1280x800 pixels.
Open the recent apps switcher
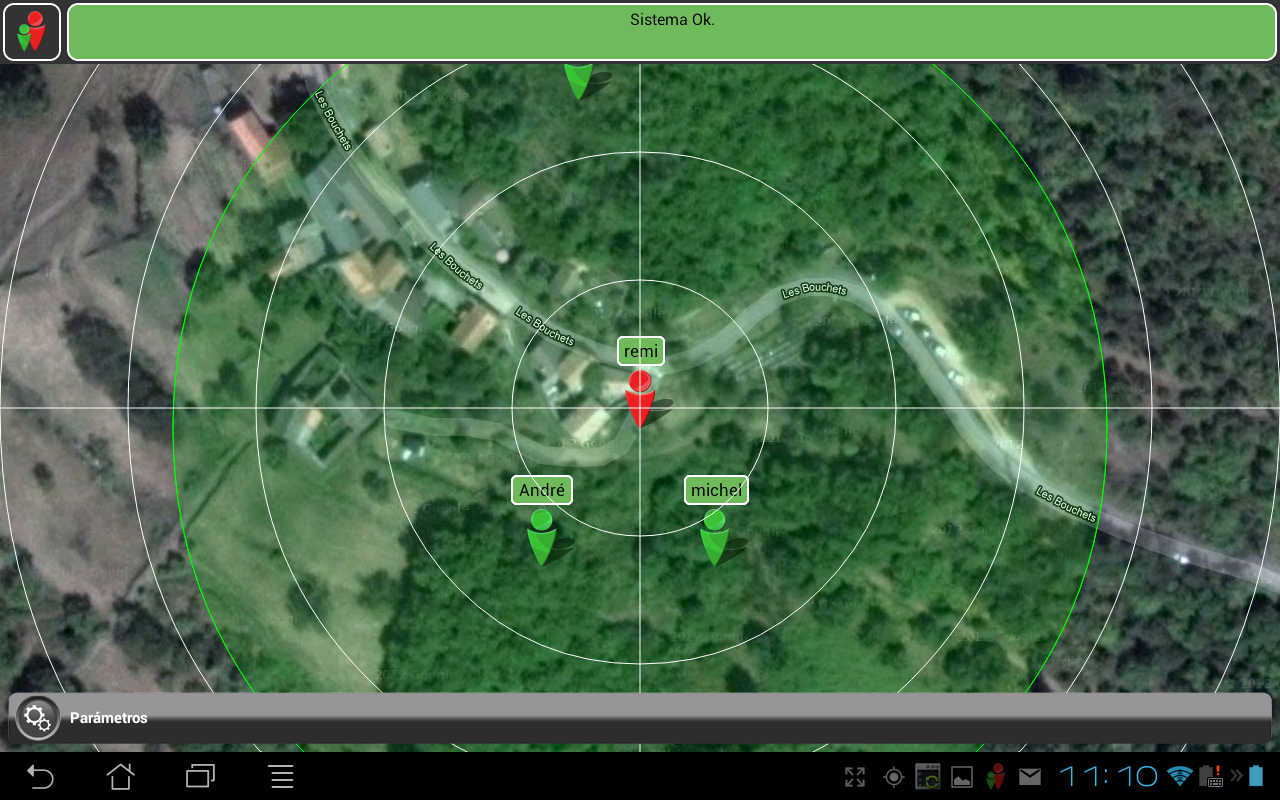tap(201, 776)
